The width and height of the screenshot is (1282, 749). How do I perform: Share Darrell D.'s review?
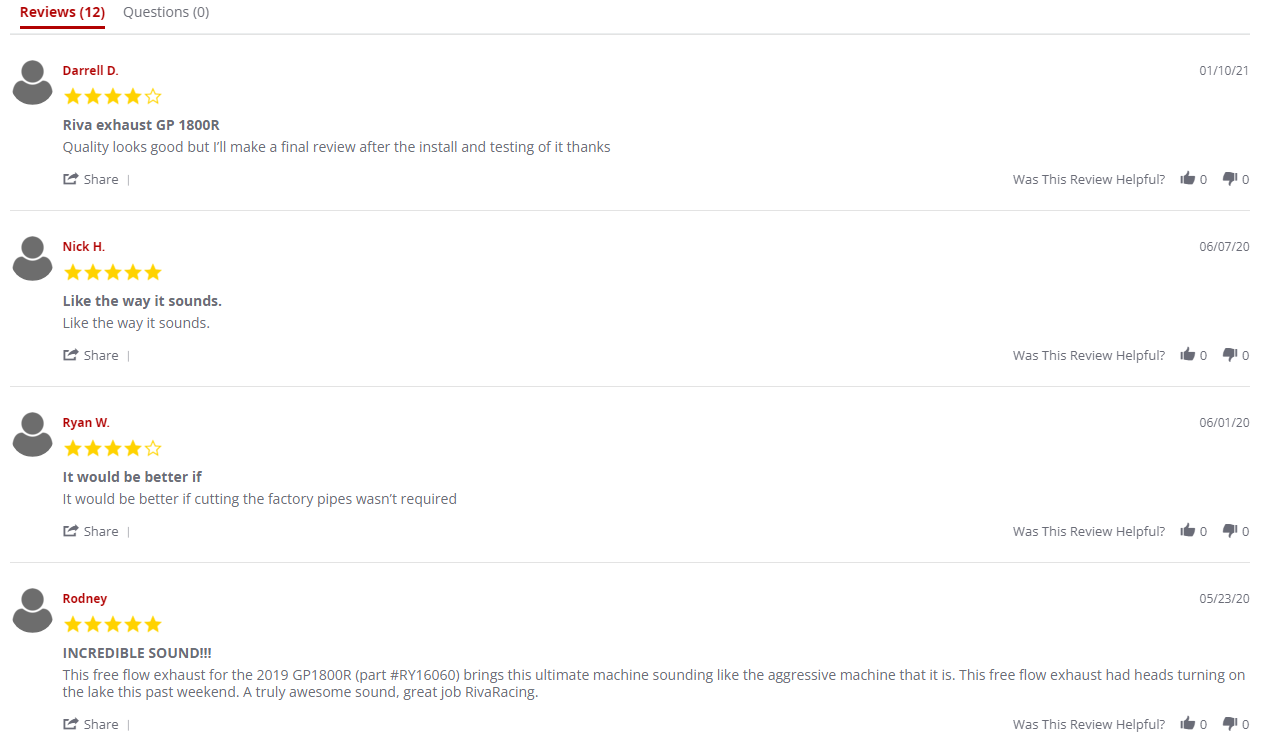(x=91, y=180)
